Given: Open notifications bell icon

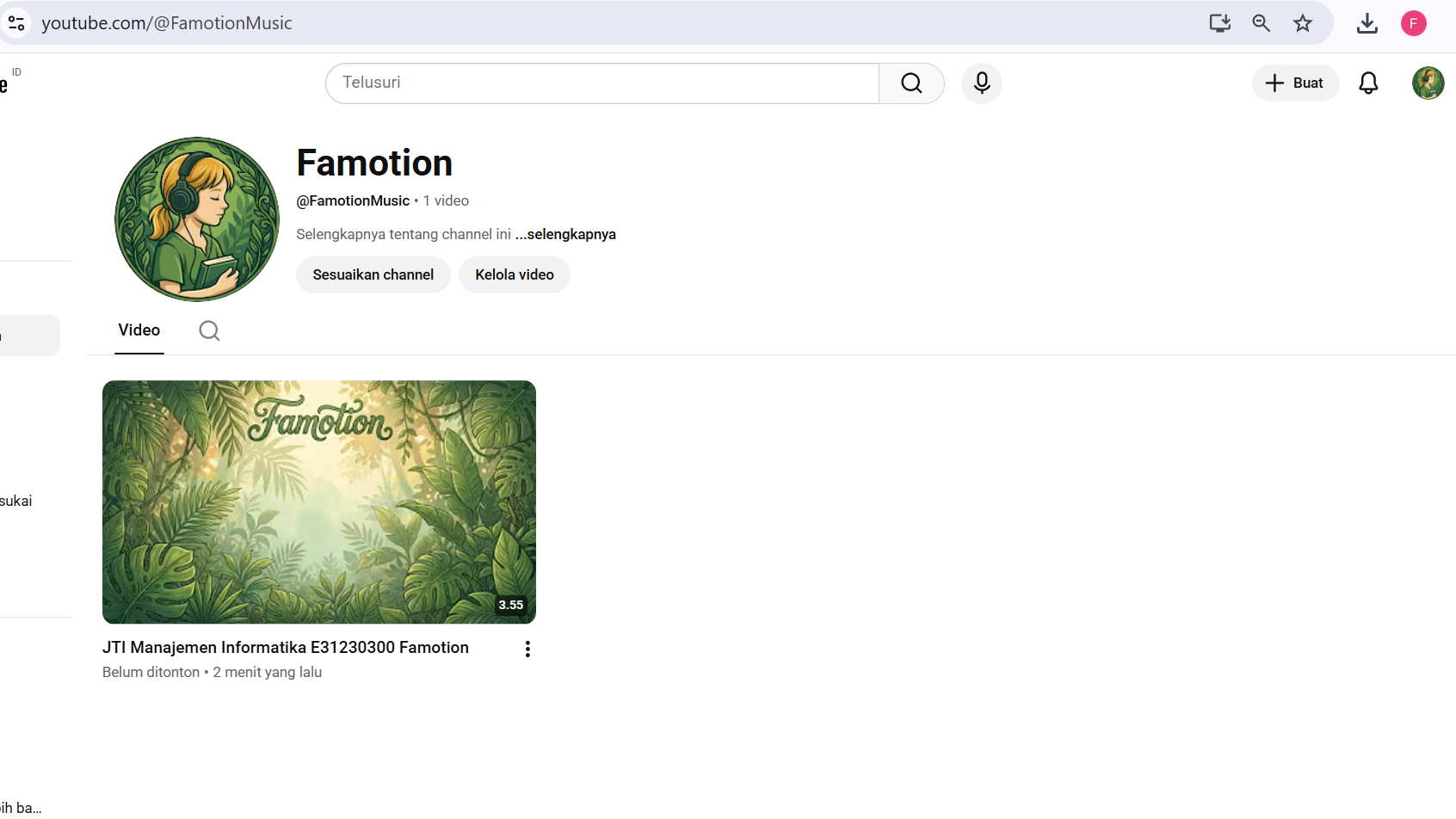Looking at the screenshot, I should [1368, 83].
